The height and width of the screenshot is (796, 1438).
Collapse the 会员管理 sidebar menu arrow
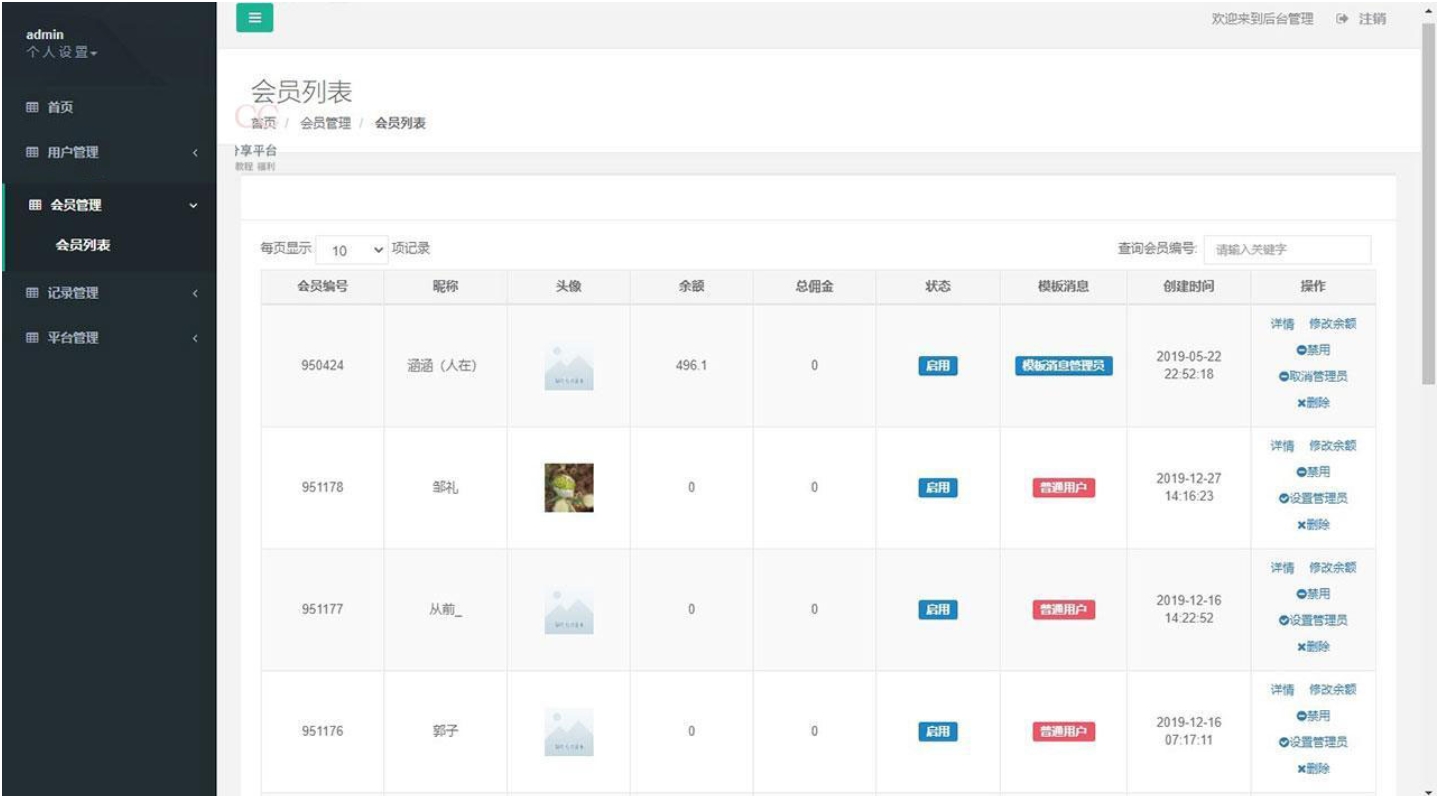pos(194,206)
